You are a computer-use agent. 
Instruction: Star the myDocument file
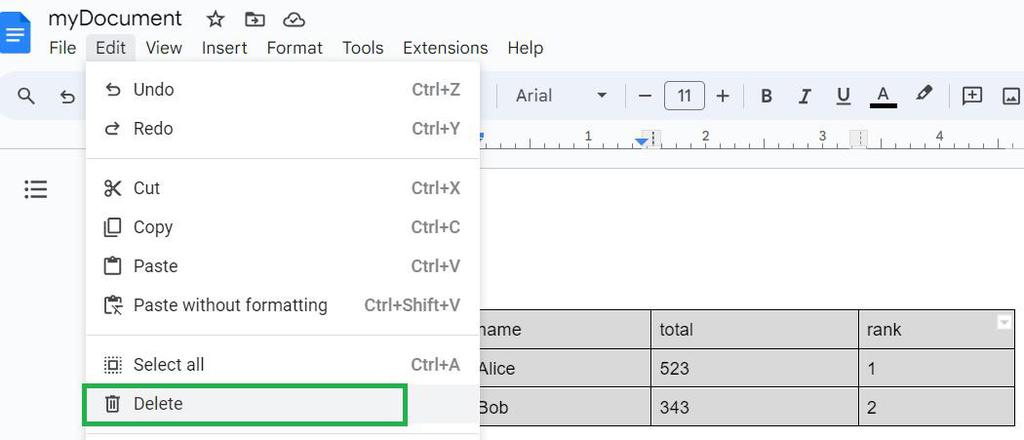pos(215,19)
